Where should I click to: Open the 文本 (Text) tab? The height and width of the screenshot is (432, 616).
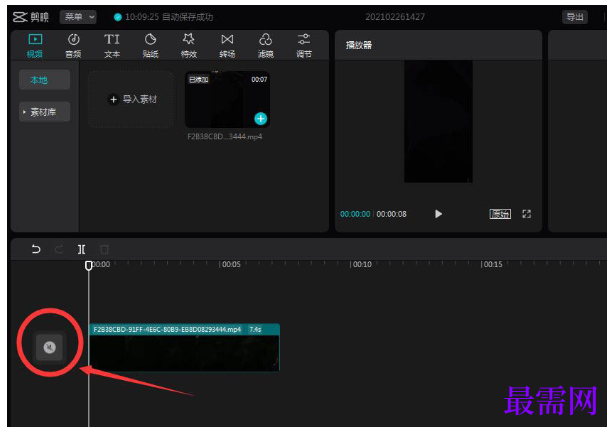pos(112,46)
